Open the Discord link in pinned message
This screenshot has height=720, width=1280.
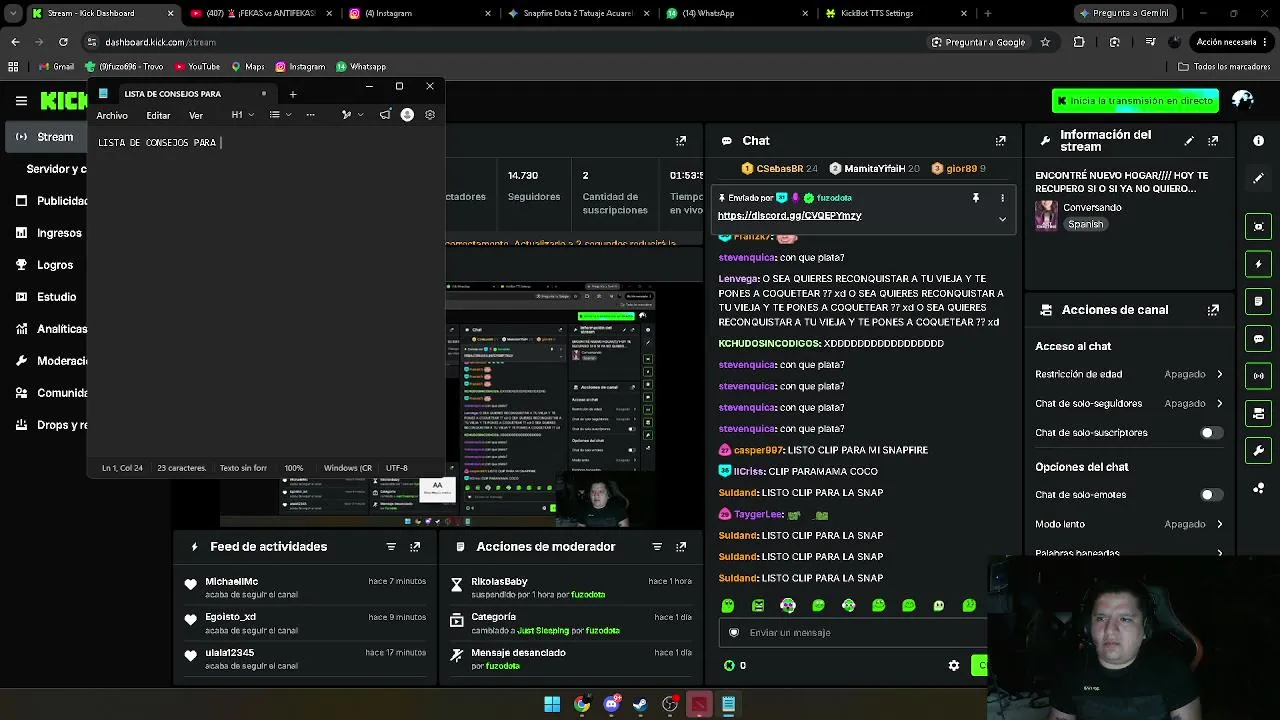(789, 215)
